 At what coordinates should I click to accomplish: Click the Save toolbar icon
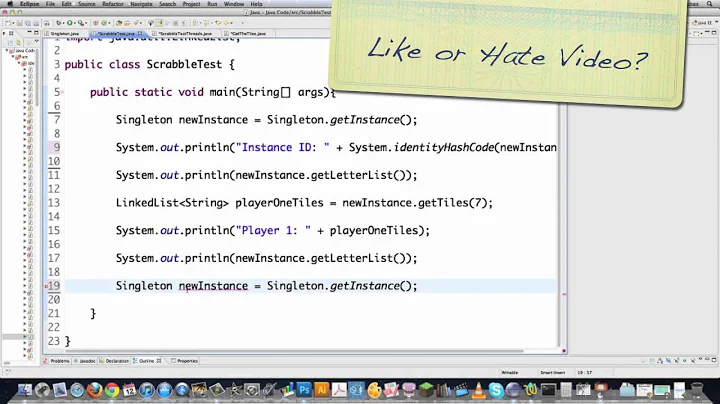tap(19, 23)
